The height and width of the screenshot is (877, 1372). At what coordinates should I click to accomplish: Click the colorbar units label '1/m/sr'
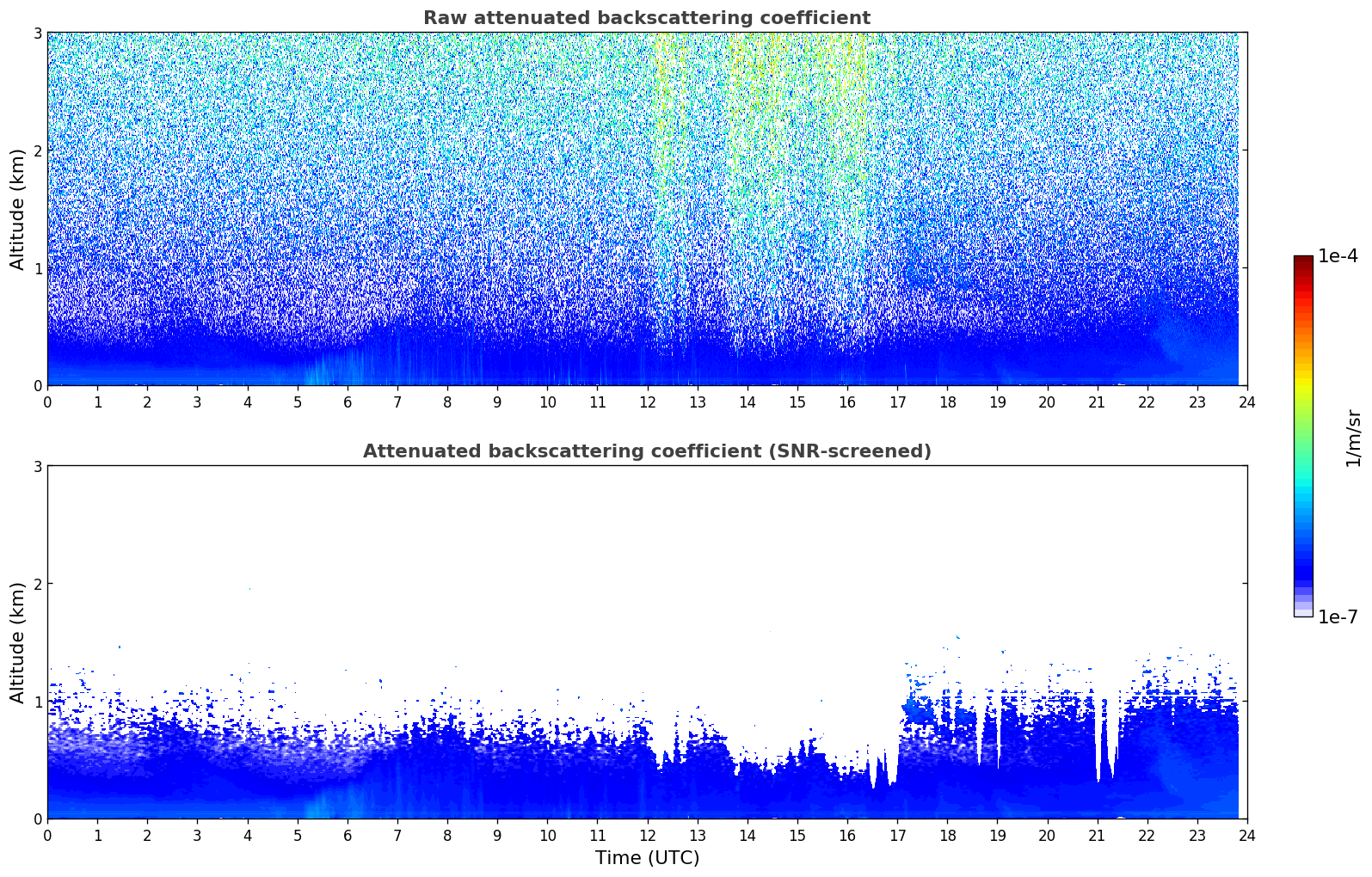pos(1353,438)
